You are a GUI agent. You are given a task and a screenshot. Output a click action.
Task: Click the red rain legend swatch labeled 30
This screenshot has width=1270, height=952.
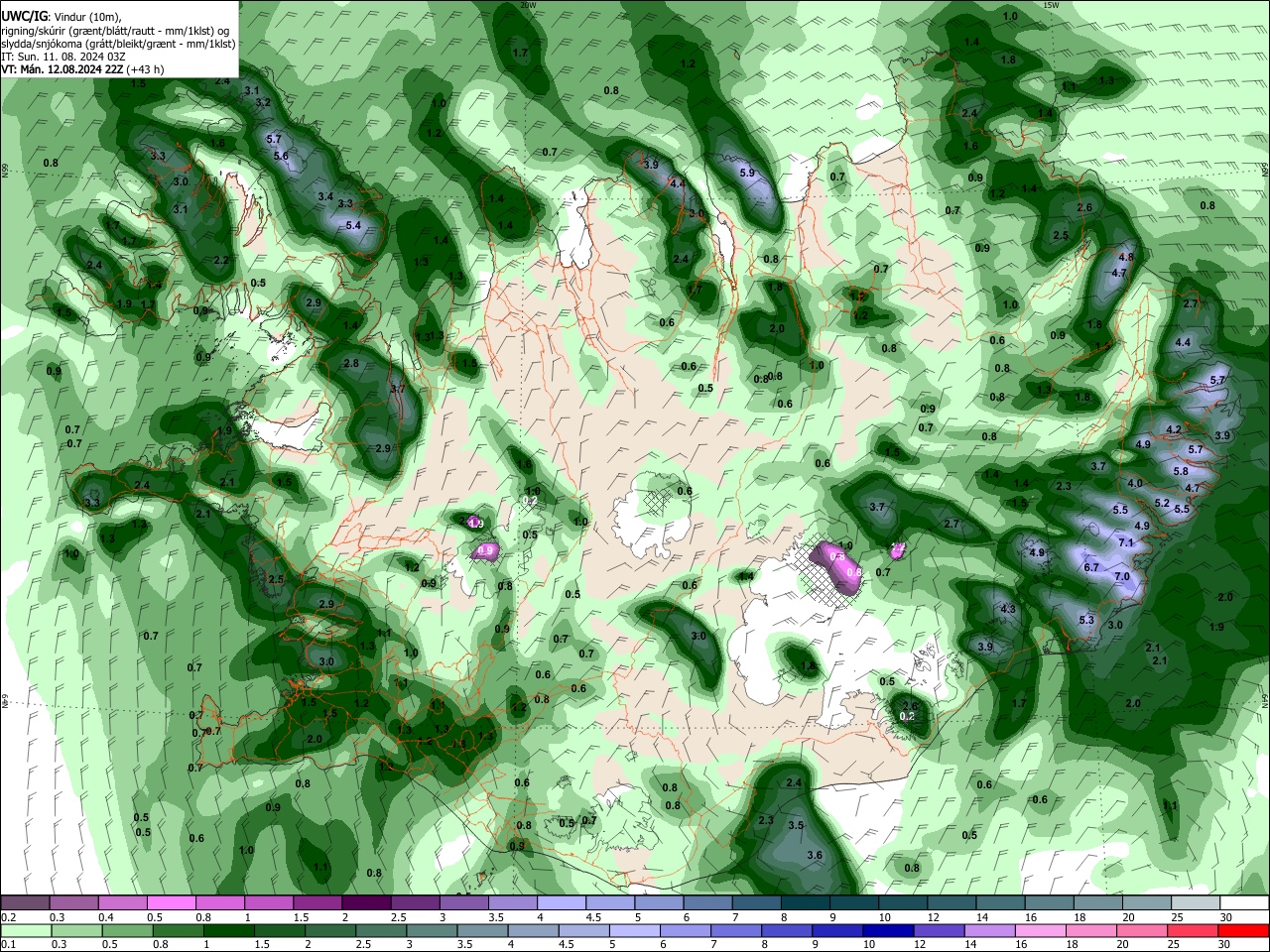[x=1241, y=930]
